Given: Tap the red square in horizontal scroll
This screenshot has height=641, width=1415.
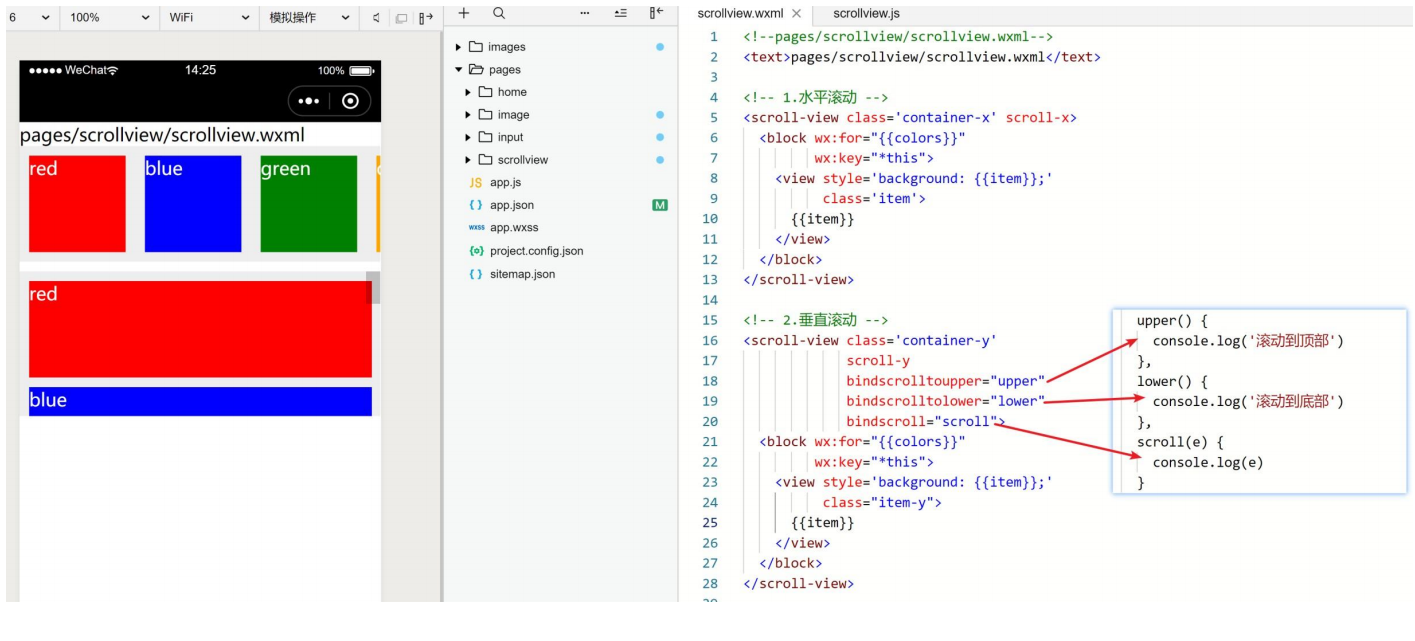Looking at the screenshot, I should (77, 204).
